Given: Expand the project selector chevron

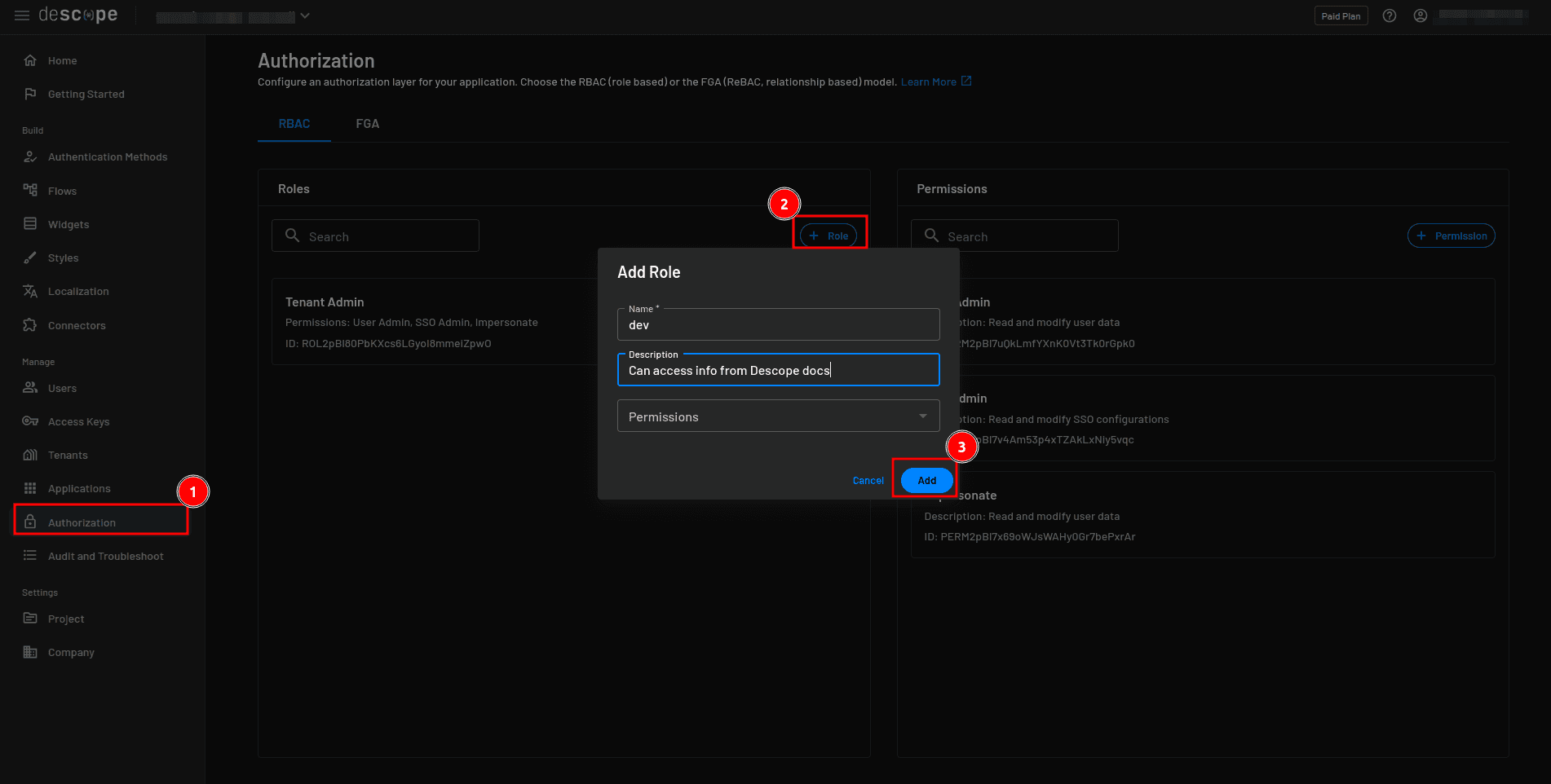Looking at the screenshot, I should (305, 15).
